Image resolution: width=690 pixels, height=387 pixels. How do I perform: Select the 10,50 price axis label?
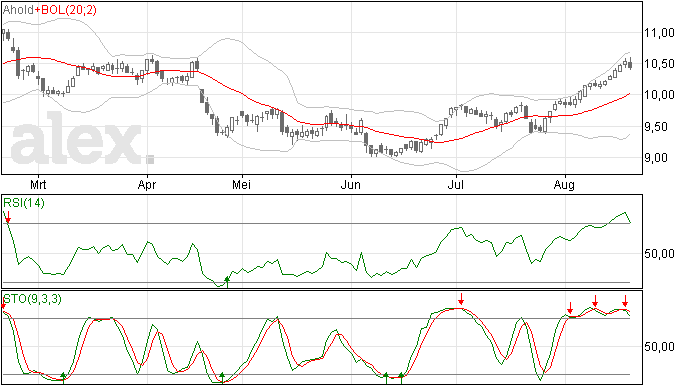(659, 64)
